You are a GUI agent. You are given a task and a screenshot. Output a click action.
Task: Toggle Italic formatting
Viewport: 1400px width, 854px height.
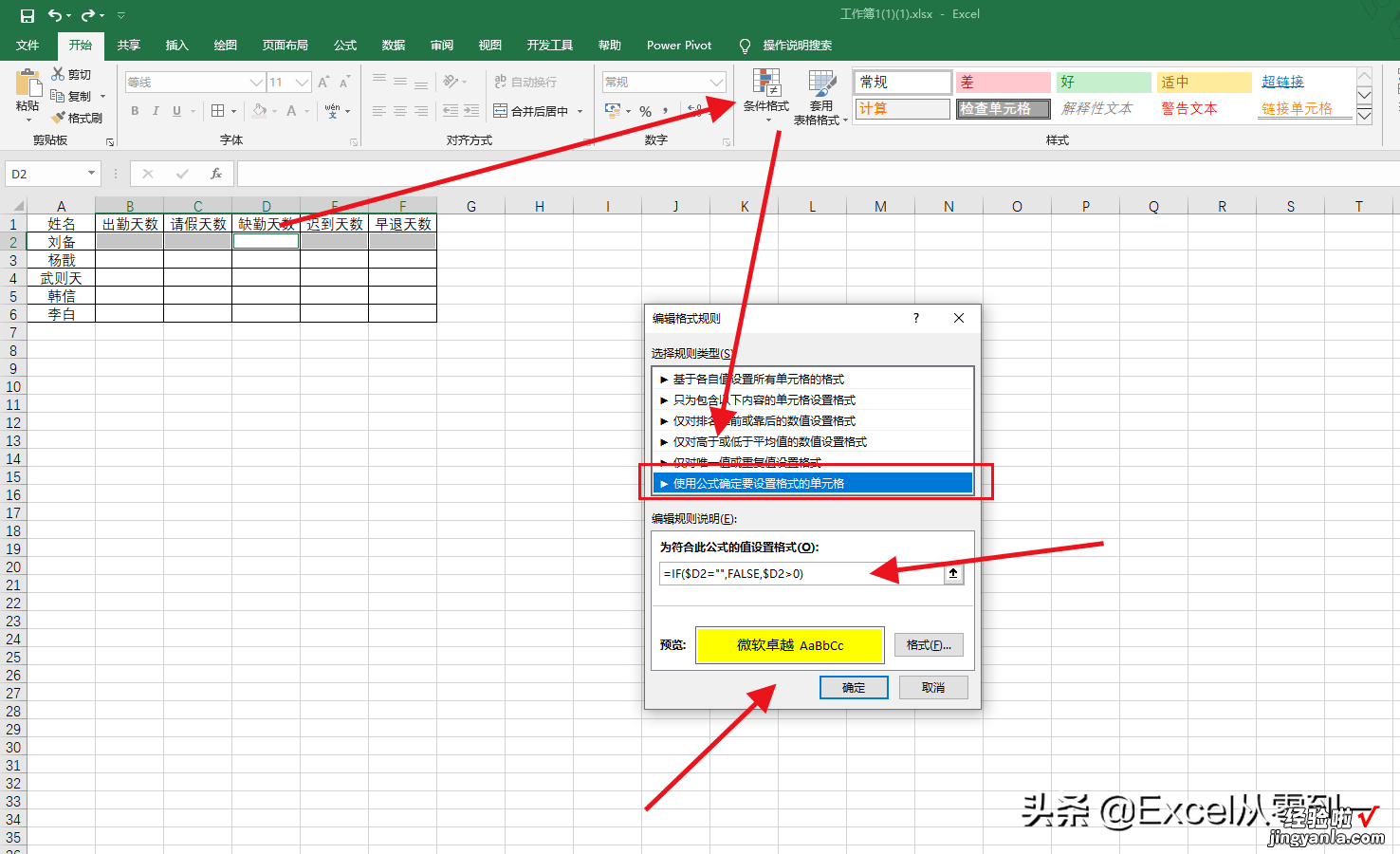(156, 111)
